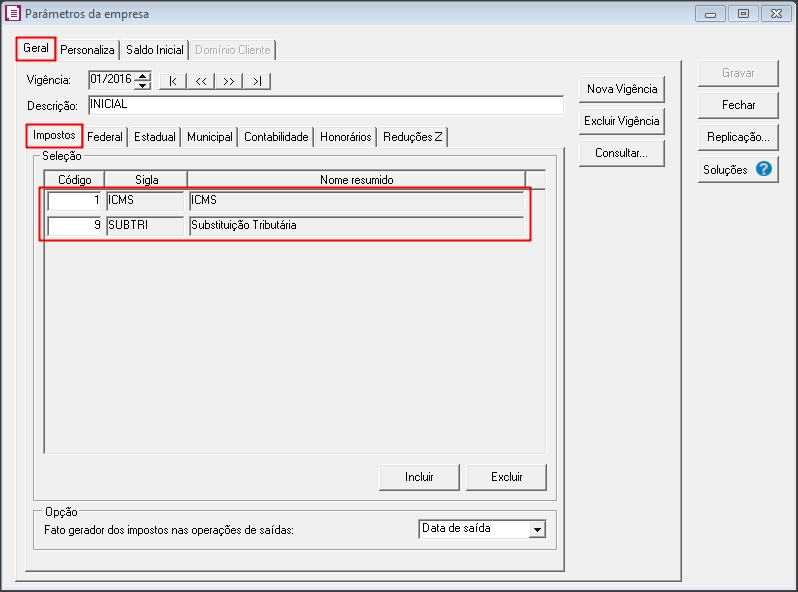Decrease the Vigência date with down arrow
This screenshot has height=592, width=798.
tap(143, 86)
